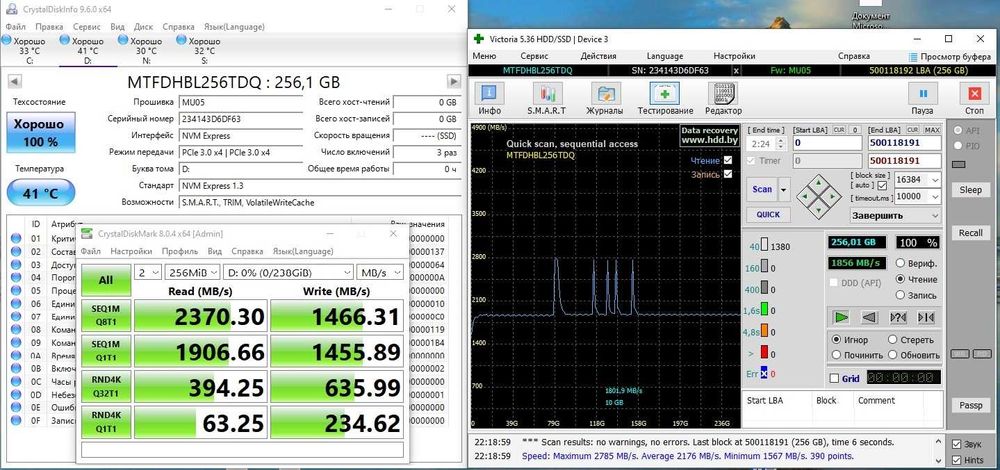Select disk C: status orb in CrystalDiskInfo
This screenshot has width=1000, height=470.
[6, 40]
